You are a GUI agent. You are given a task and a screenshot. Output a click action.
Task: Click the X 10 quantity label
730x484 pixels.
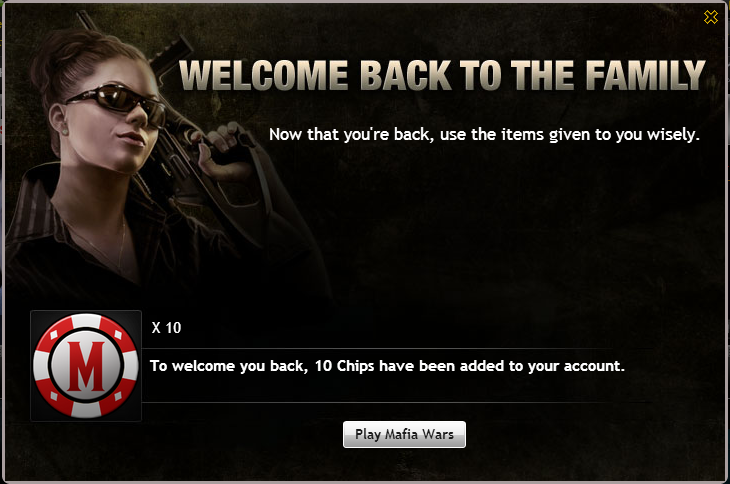tap(166, 328)
